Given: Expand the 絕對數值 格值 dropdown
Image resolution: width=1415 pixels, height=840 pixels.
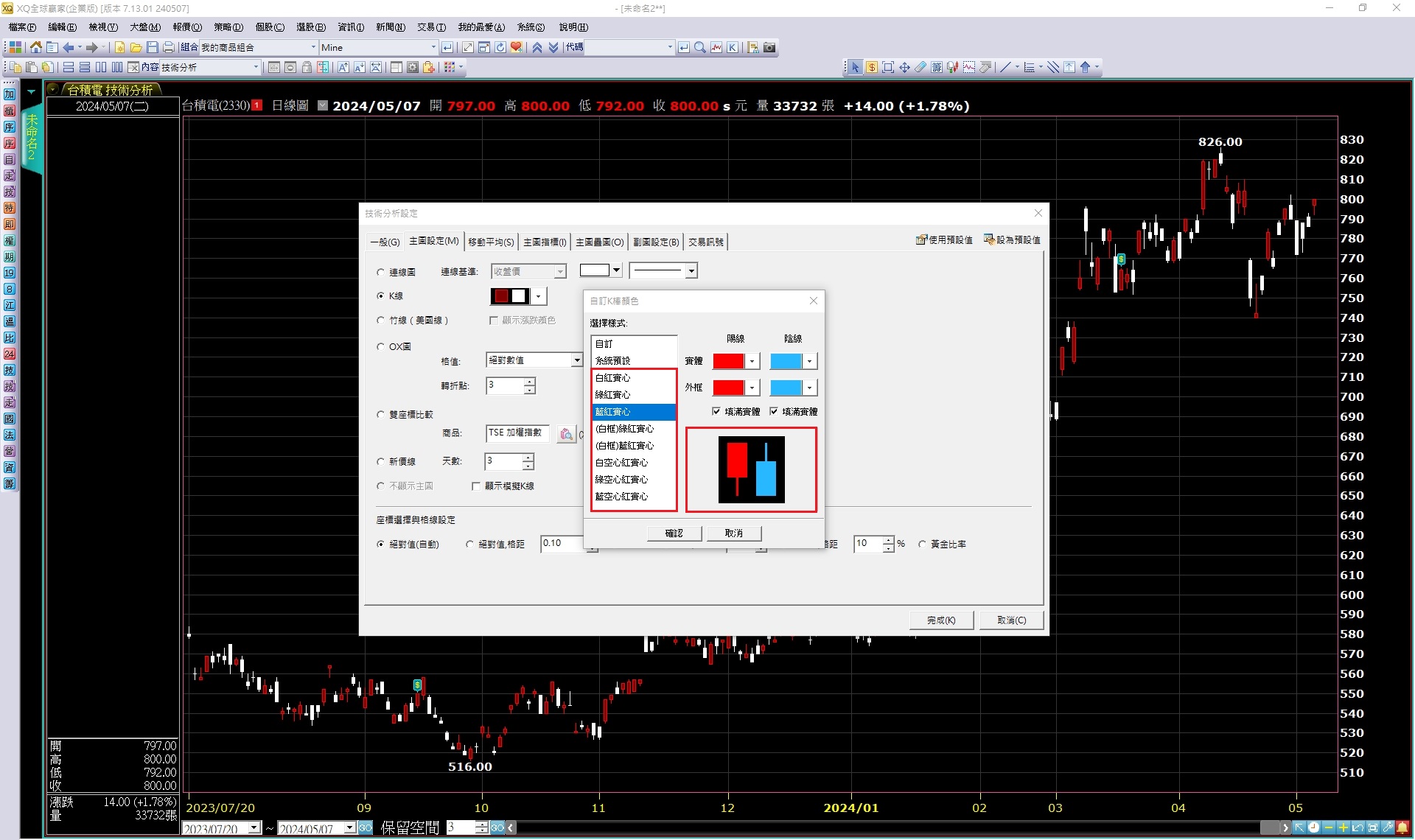Looking at the screenshot, I should 576,360.
